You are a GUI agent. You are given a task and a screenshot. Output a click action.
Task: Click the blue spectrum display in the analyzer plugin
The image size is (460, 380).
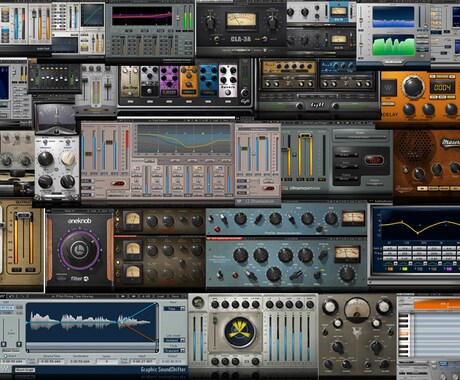[394, 17]
